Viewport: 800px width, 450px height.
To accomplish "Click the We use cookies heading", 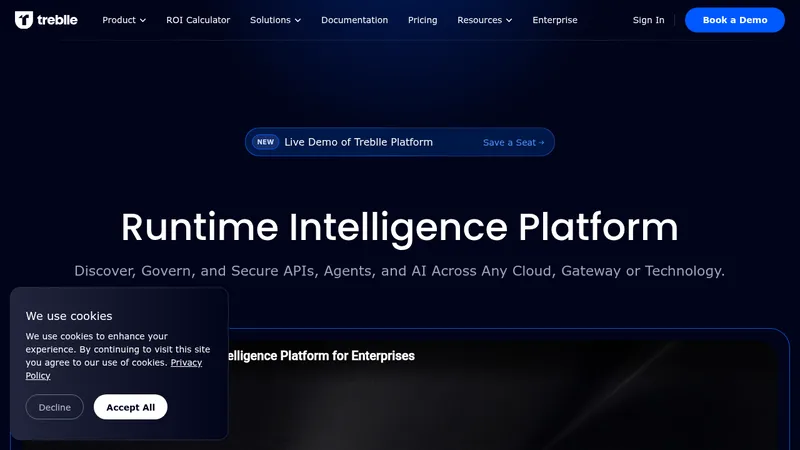I will click(x=69, y=316).
